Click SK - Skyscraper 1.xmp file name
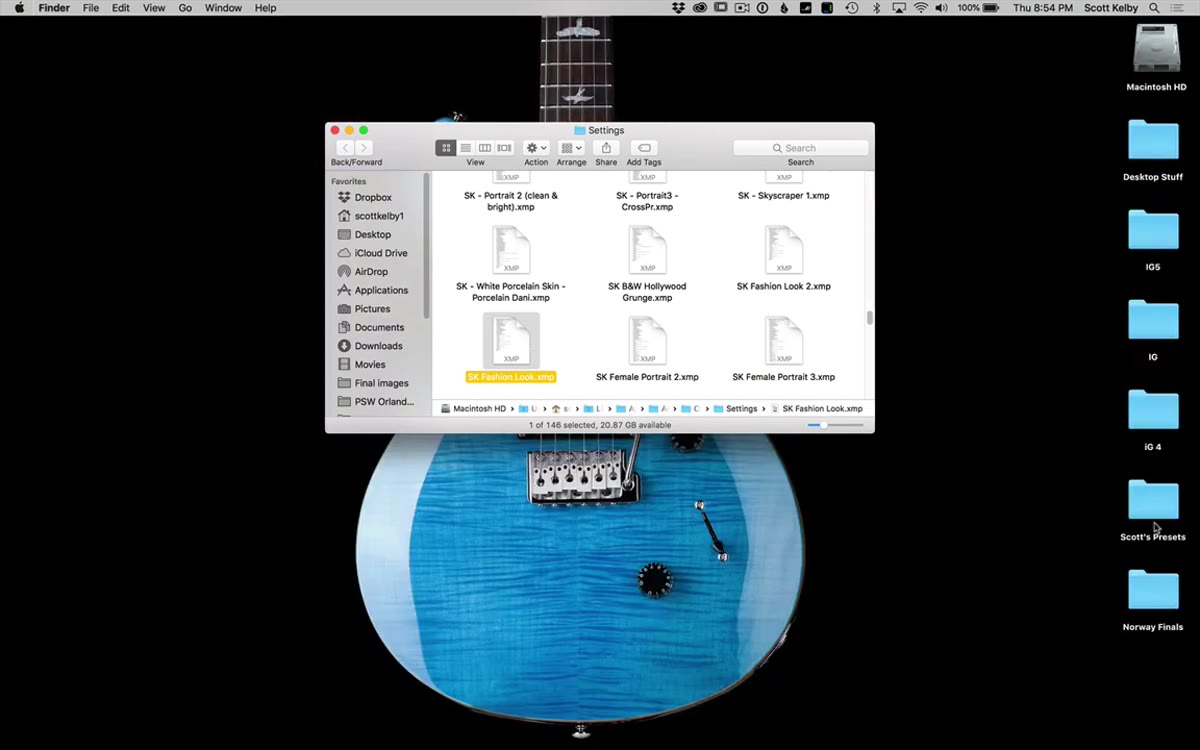The width and height of the screenshot is (1200, 750). (x=784, y=196)
